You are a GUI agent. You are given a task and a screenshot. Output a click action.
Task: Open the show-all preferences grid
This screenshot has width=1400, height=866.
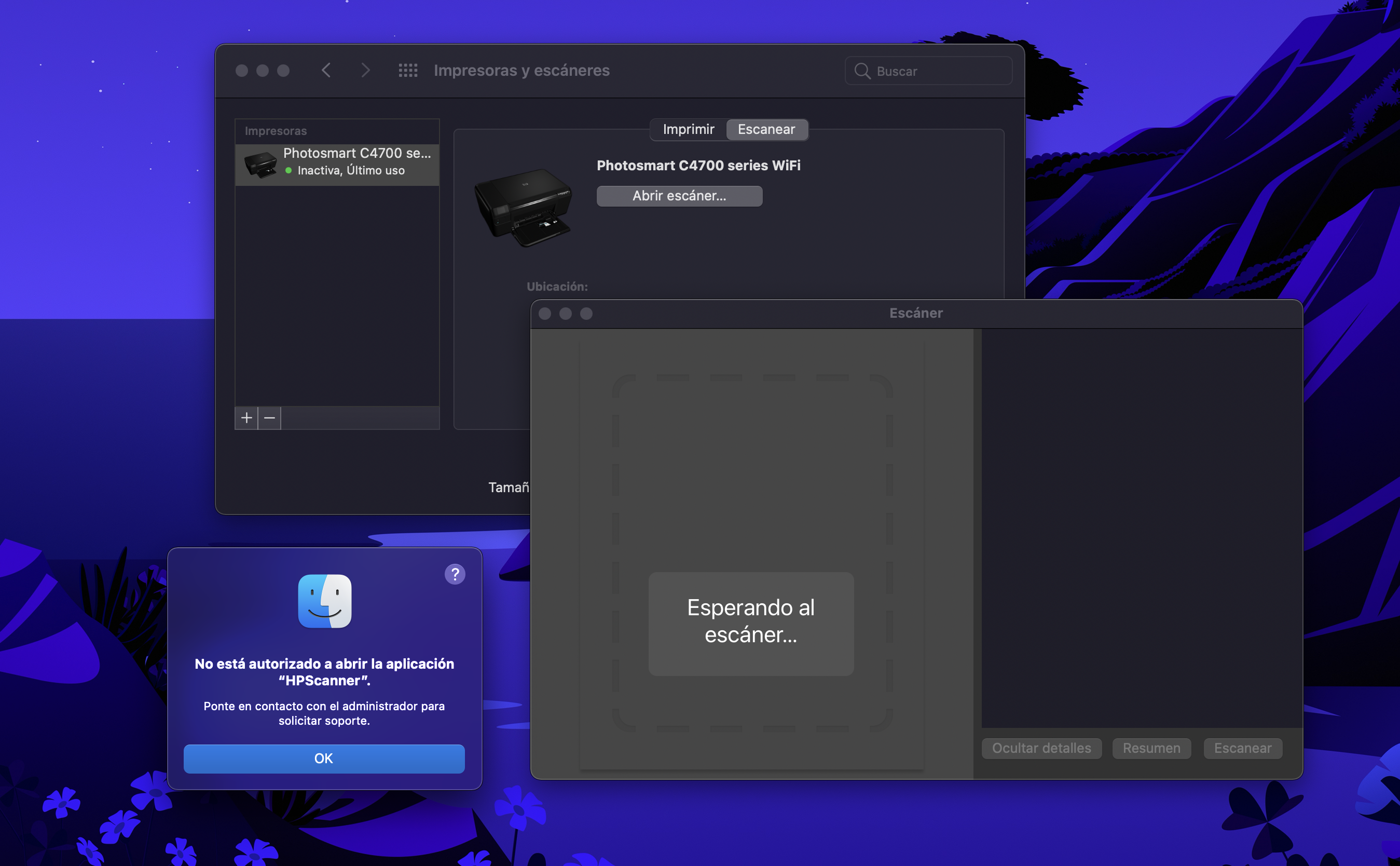pyautogui.click(x=407, y=71)
